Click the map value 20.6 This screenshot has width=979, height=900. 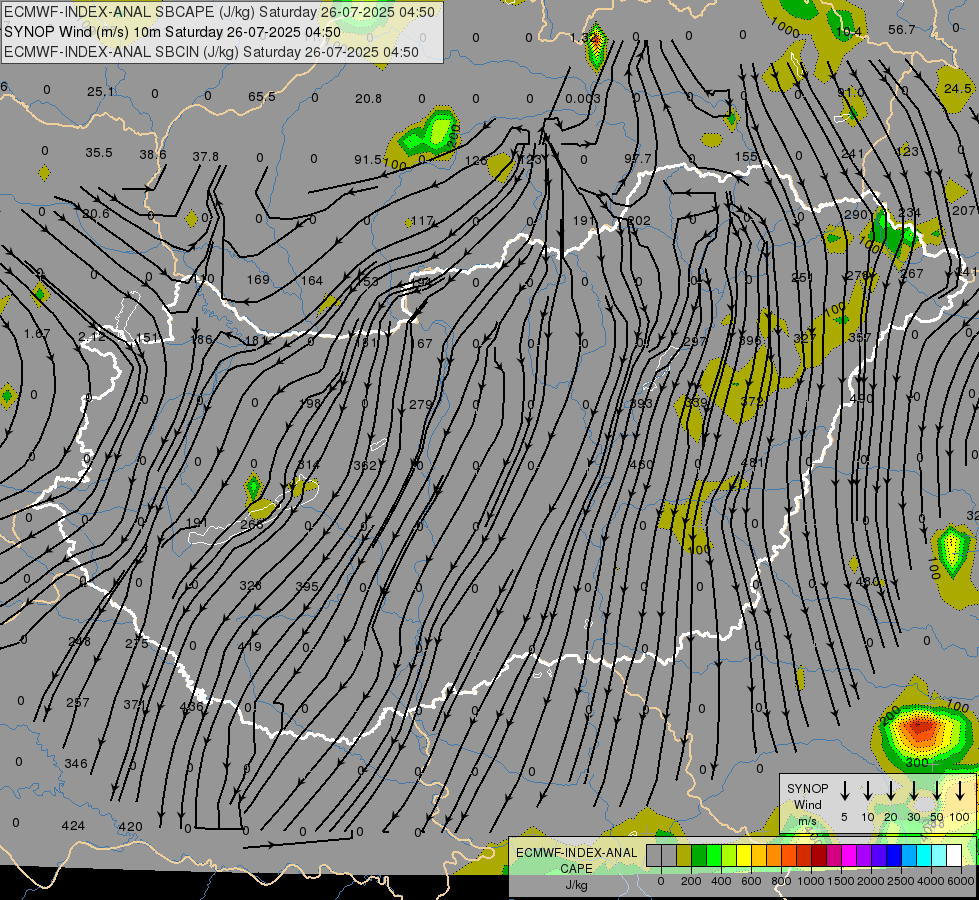96,214
